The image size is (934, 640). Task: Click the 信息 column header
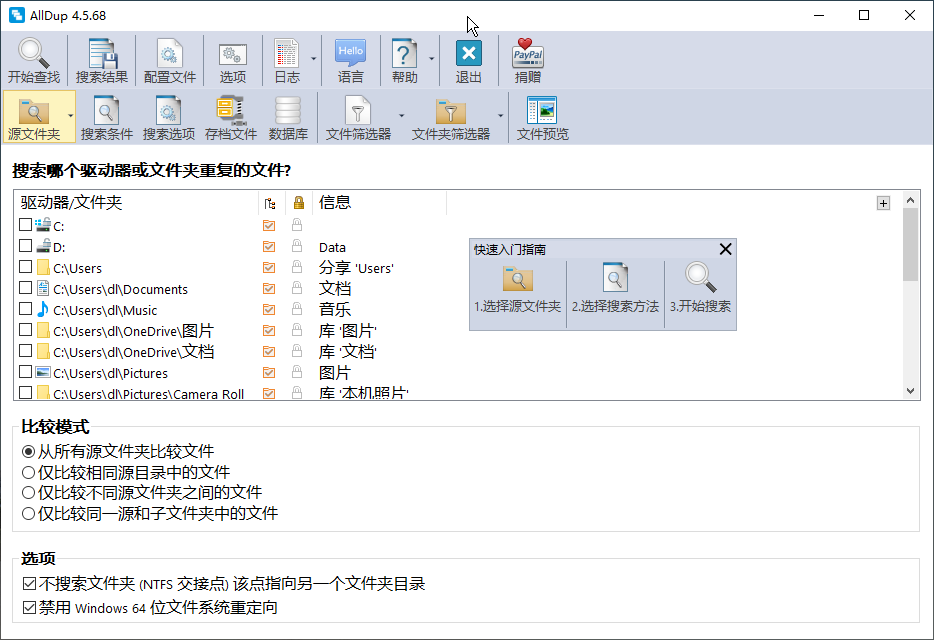(379, 203)
